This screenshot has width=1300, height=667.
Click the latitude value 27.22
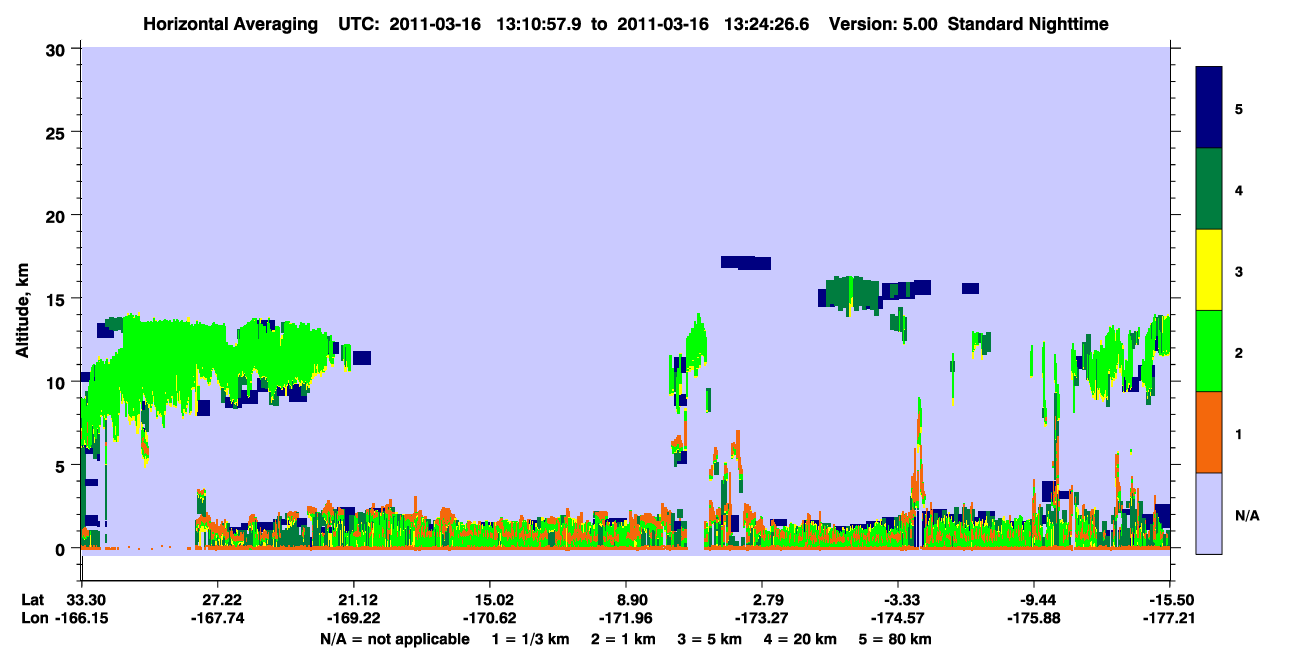(218, 599)
